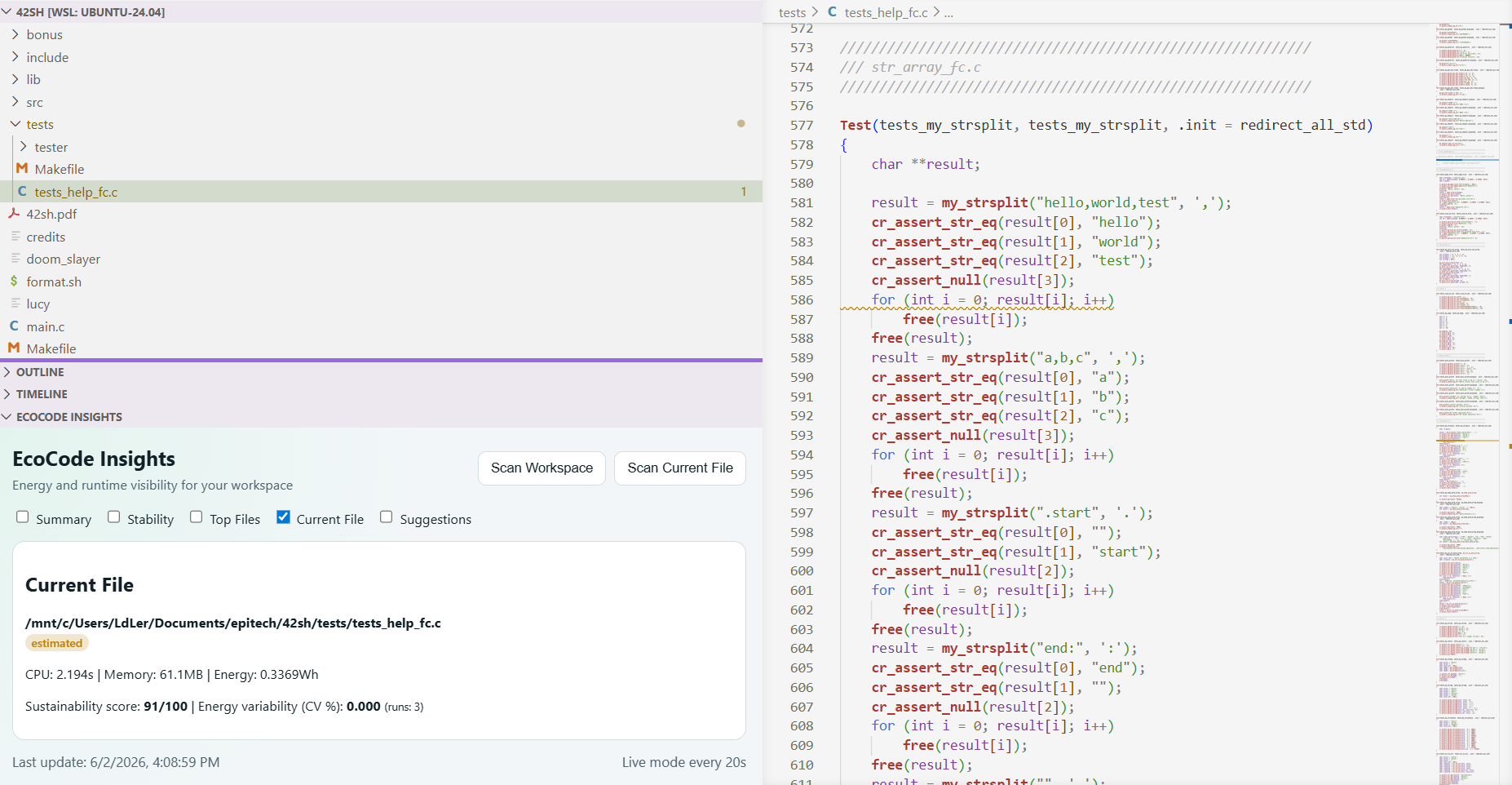Viewport: 1512px width, 785px height.
Task: Click the Scan Current File button
Action: pos(680,468)
